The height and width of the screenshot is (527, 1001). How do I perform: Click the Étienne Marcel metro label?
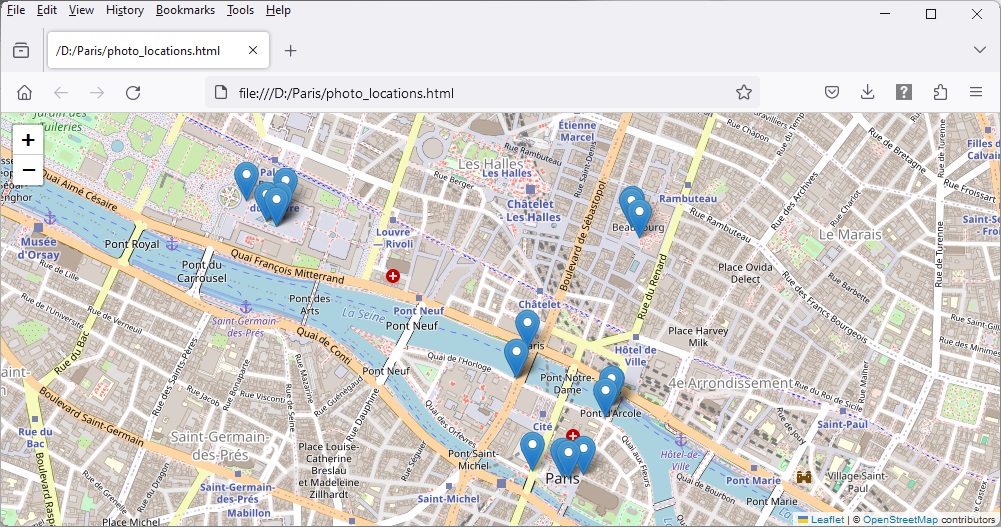click(x=577, y=131)
